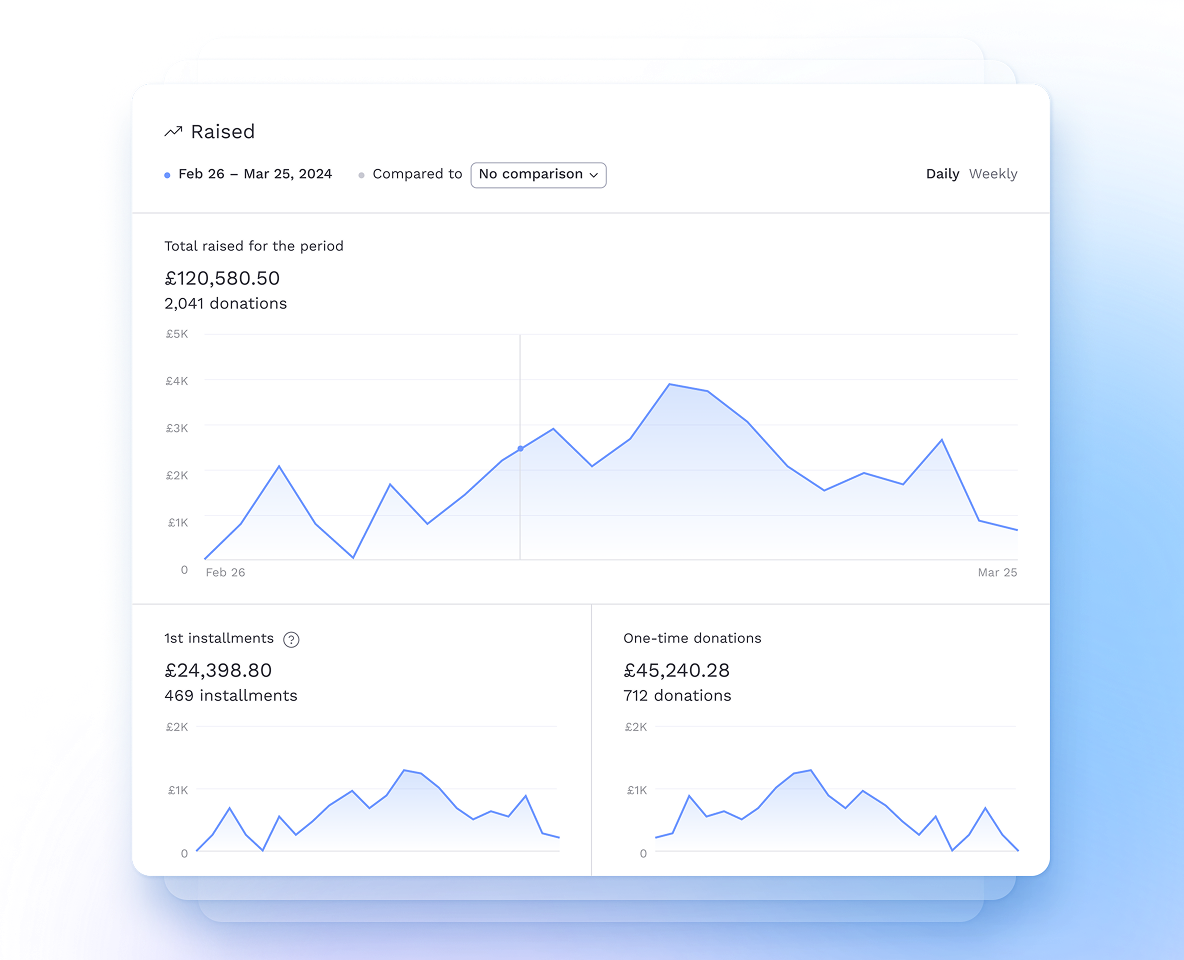Open the date range Feb 26 – Mar 25 selector
Image resolution: width=1184 pixels, height=960 pixels.
[x=254, y=173]
